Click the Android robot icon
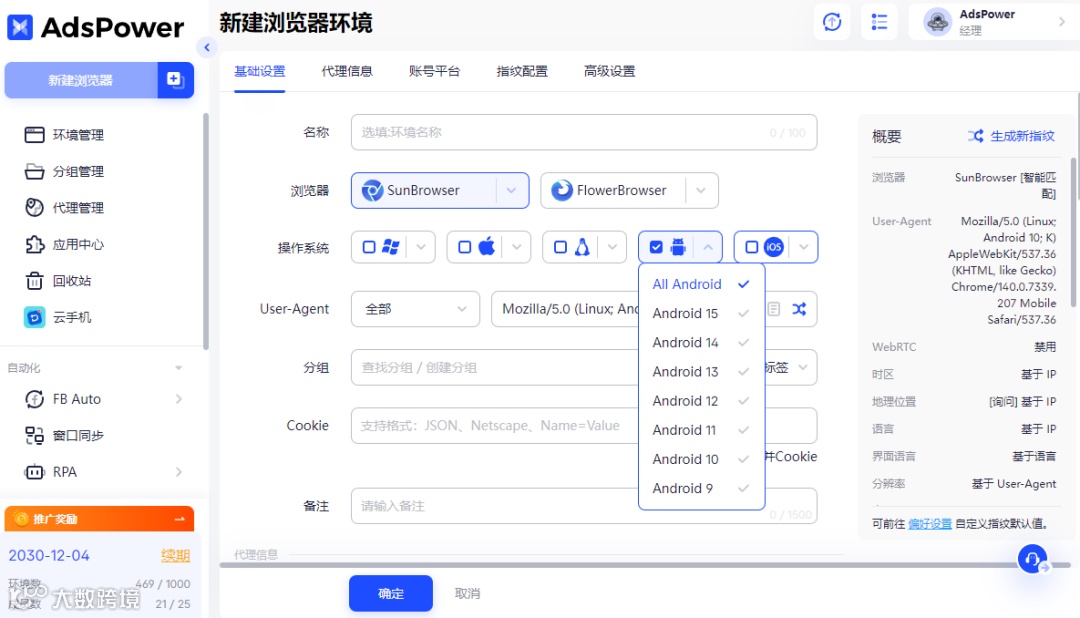 click(678, 247)
